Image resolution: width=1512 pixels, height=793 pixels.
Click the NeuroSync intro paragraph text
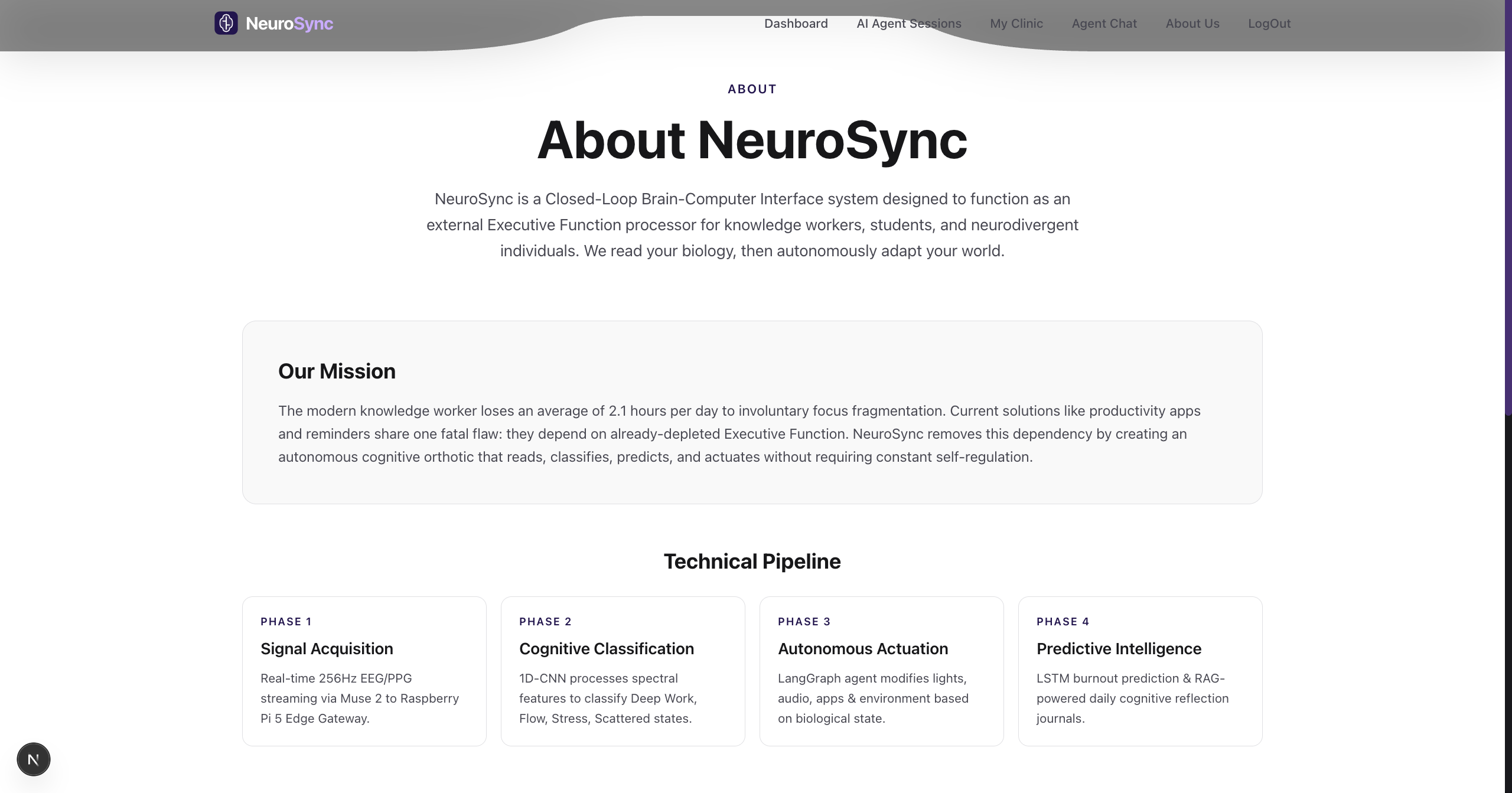[752, 225]
